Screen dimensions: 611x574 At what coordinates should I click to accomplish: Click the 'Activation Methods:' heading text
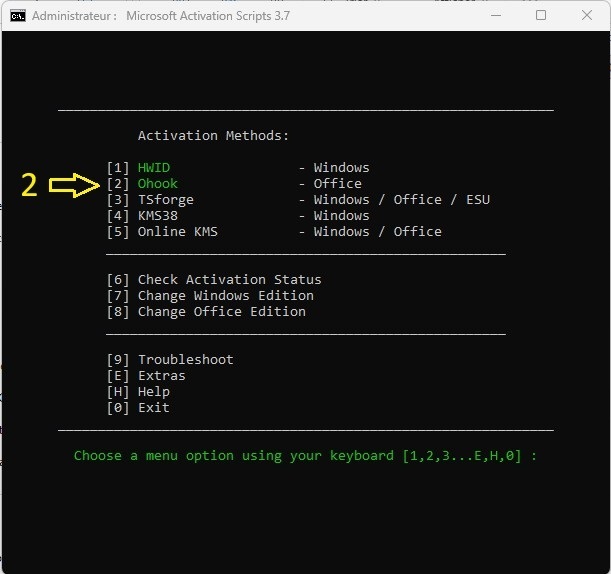(213, 136)
